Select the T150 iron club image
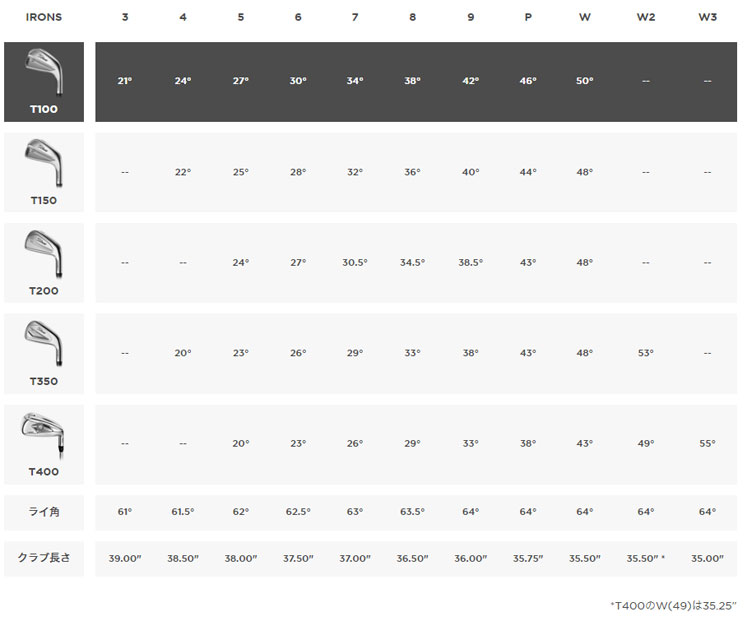The width and height of the screenshot is (750, 636). 45,160
